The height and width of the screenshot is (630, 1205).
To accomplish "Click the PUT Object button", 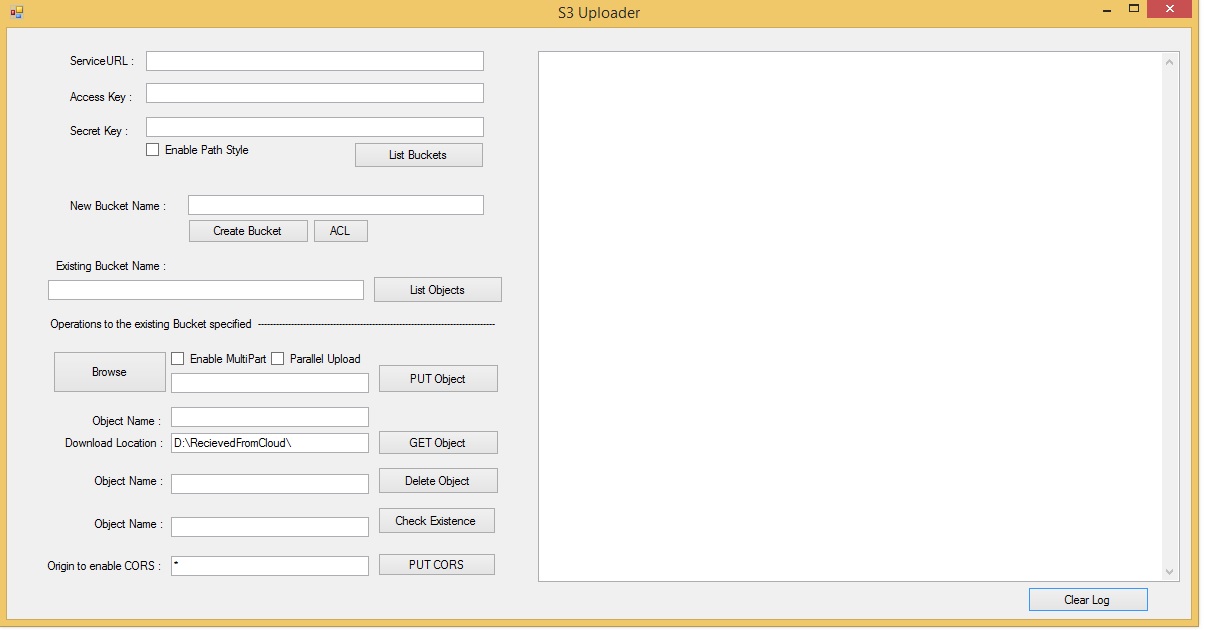I will click(x=437, y=379).
